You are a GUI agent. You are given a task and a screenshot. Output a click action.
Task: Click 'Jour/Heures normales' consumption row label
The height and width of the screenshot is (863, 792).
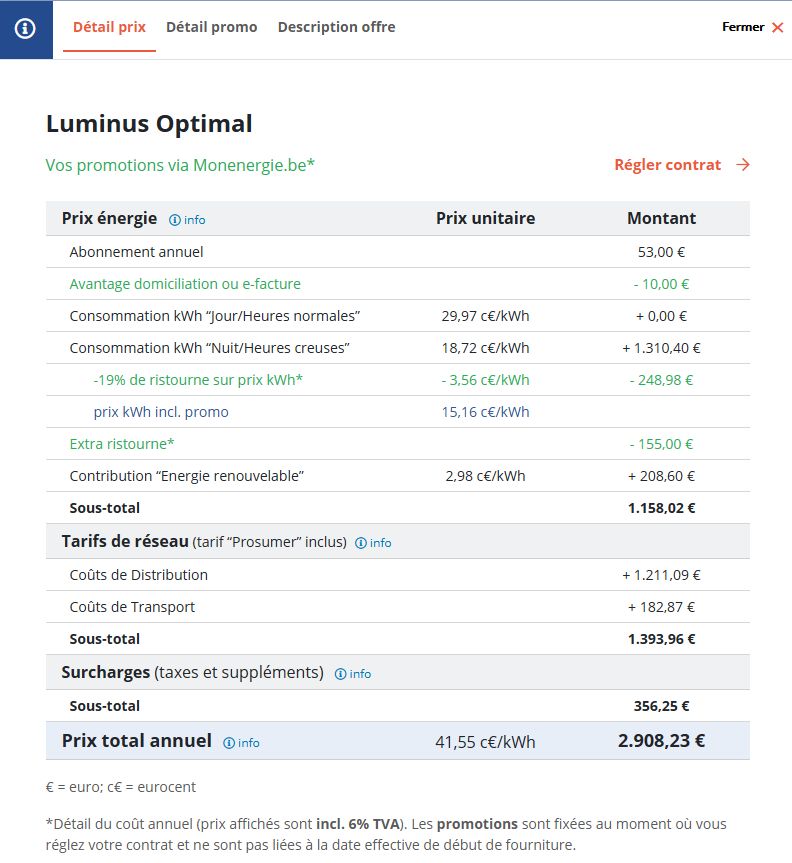coord(215,316)
